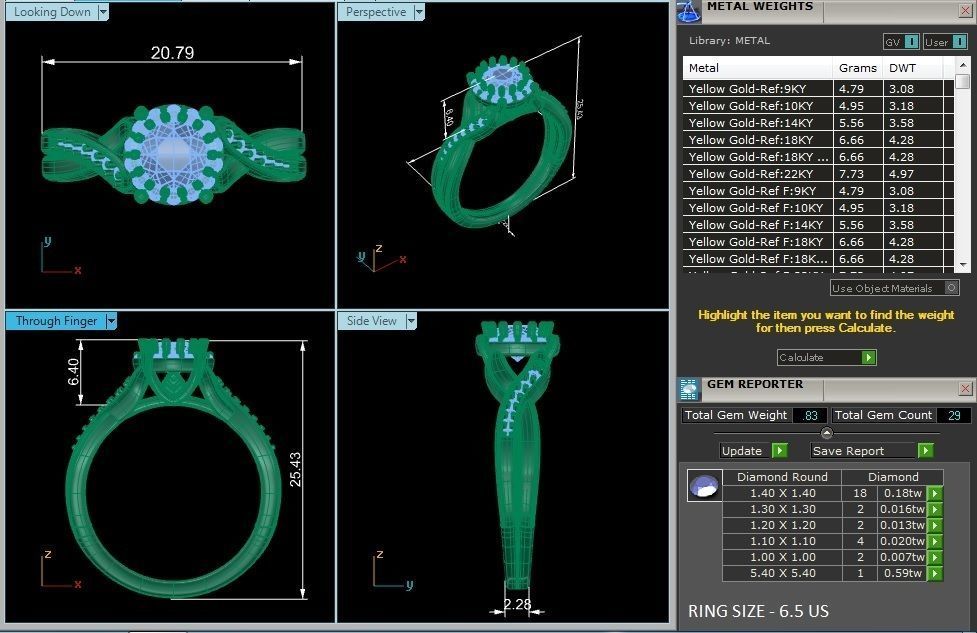Select the Through Finger viewport title
The image size is (977, 633).
pos(56,321)
